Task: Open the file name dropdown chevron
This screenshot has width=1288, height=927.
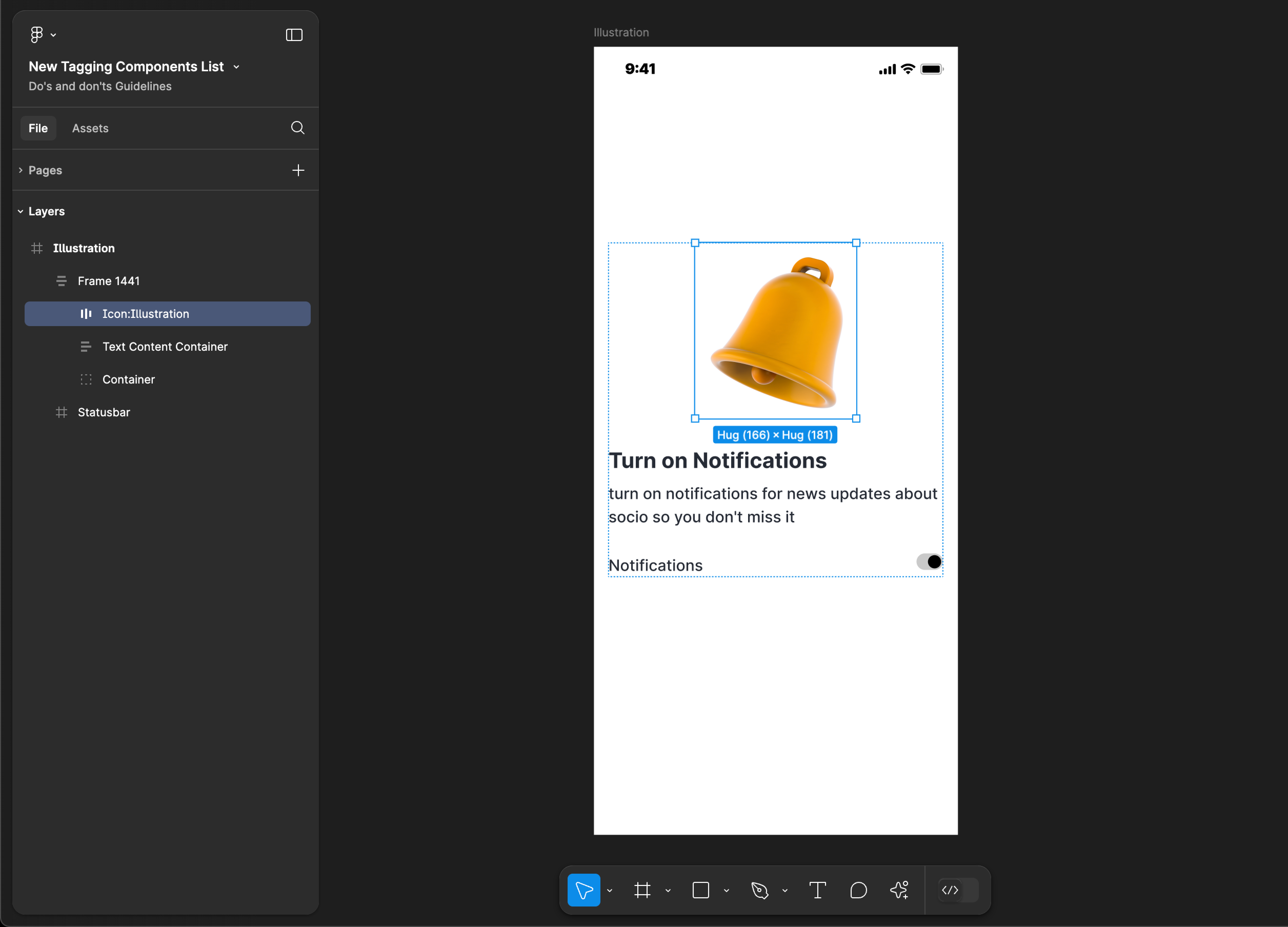Action: [x=236, y=67]
